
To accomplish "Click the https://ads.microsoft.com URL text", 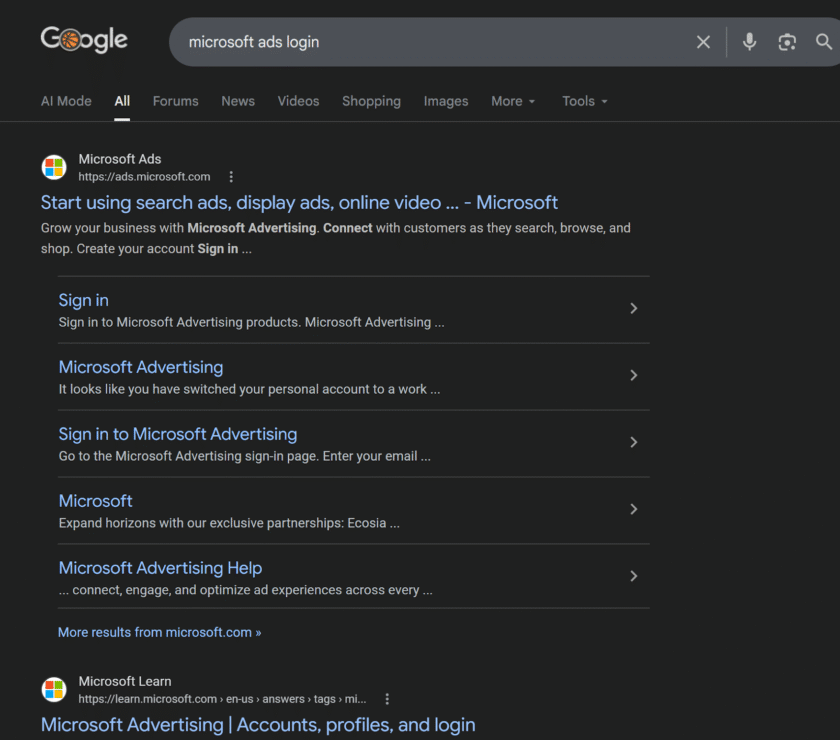I will point(144,177).
